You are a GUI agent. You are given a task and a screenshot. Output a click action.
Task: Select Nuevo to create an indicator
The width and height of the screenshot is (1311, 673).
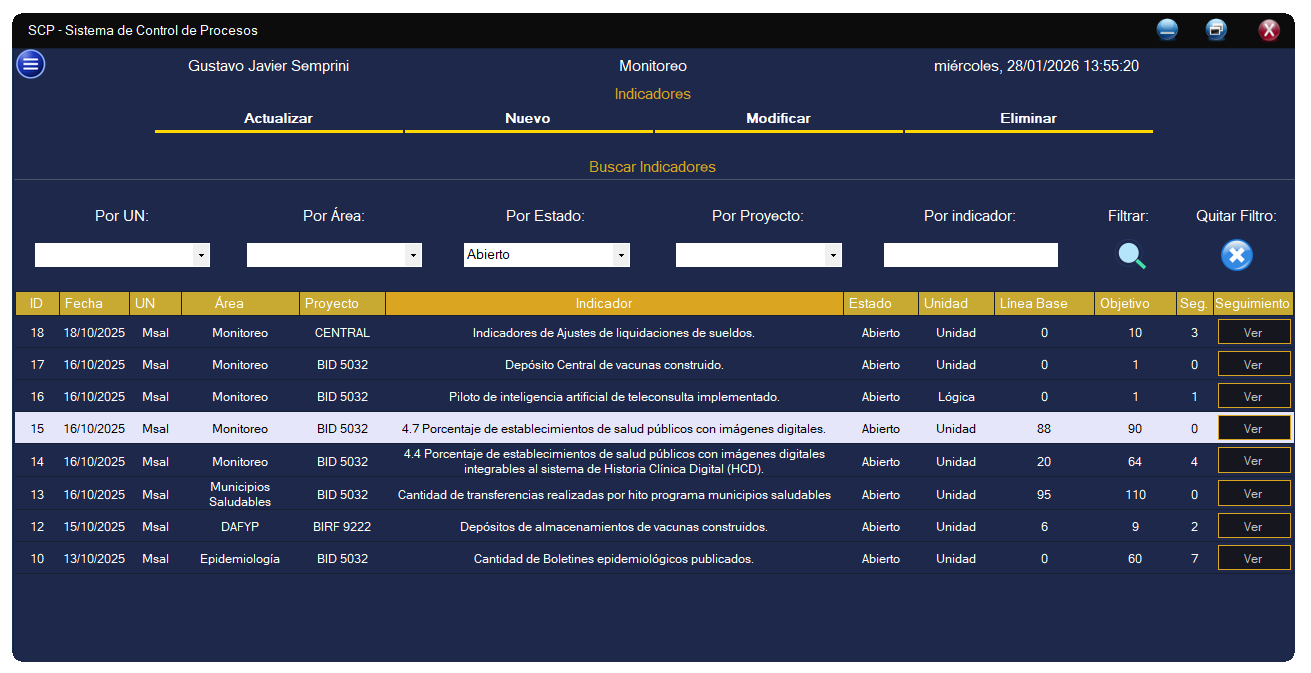point(528,118)
